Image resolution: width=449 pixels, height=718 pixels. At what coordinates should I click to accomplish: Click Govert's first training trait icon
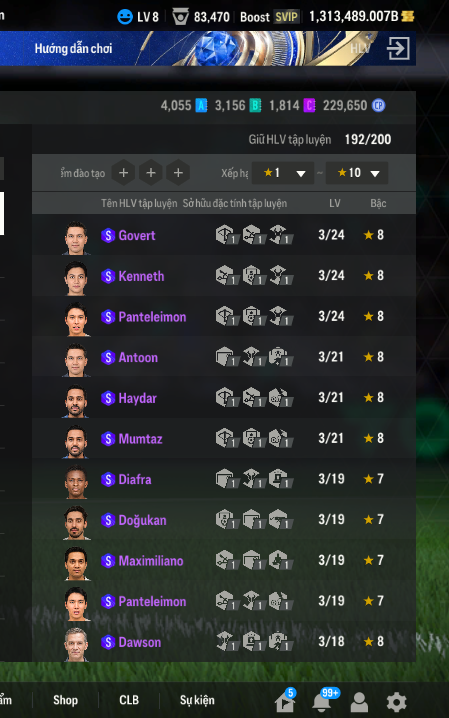coord(226,235)
